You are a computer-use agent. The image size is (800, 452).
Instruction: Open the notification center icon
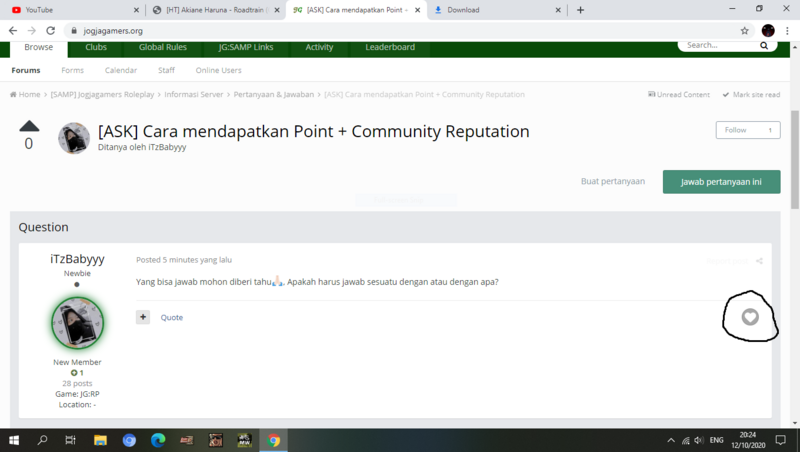780,440
